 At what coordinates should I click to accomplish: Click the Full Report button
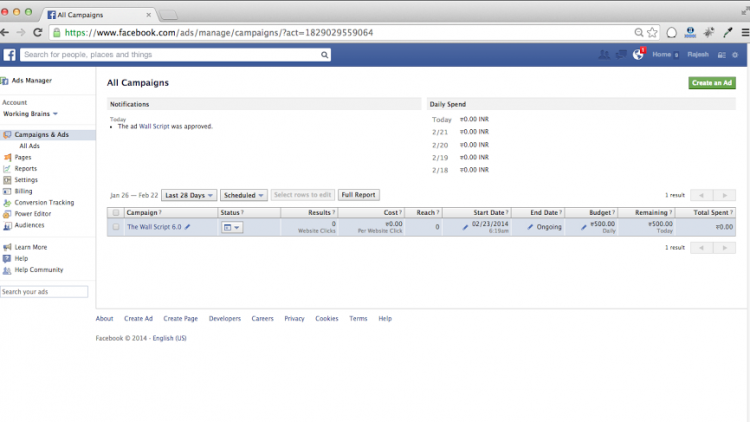[358, 195]
